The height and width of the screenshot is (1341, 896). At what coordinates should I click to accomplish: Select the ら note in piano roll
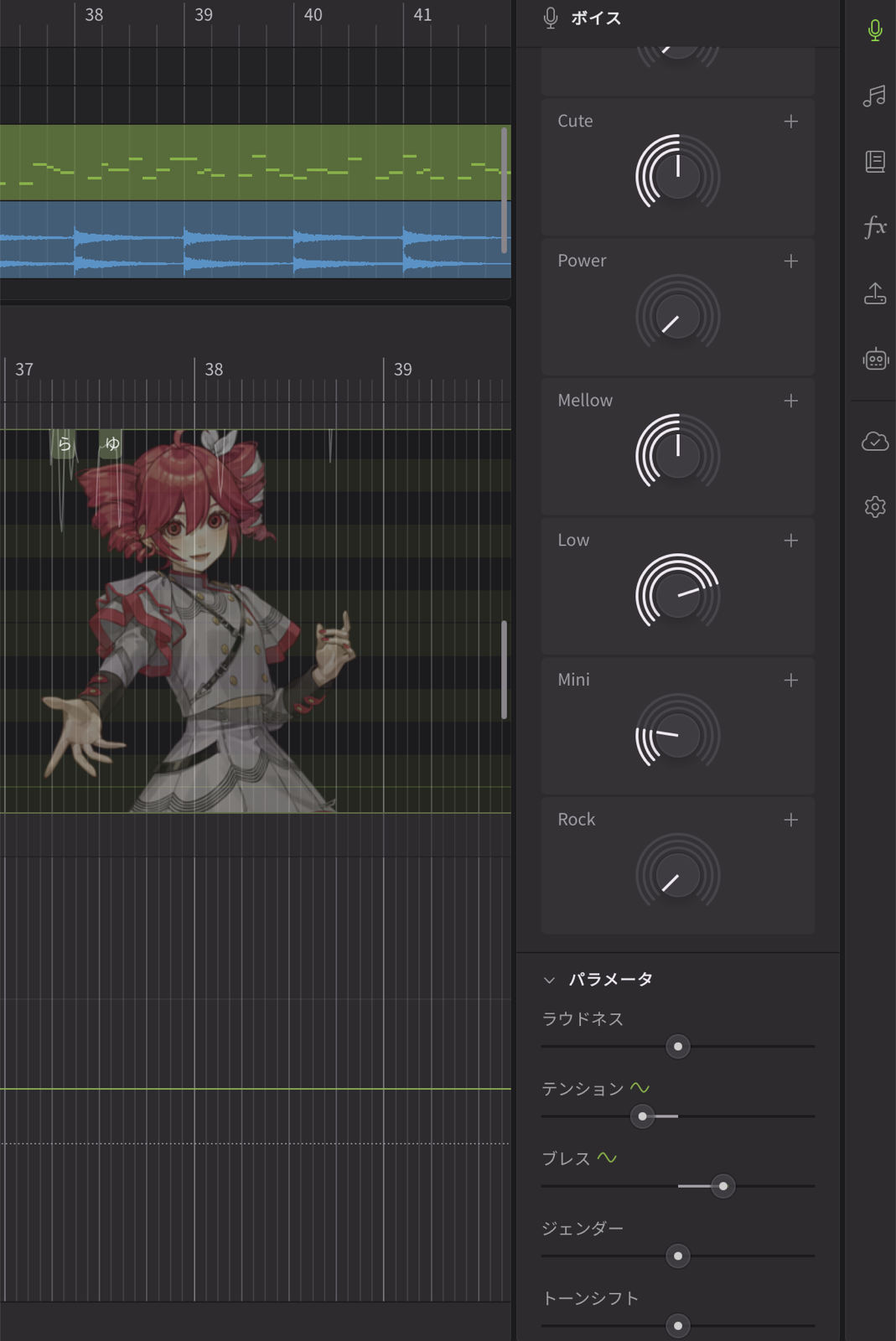pyautogui.click(x=64, y=444)
